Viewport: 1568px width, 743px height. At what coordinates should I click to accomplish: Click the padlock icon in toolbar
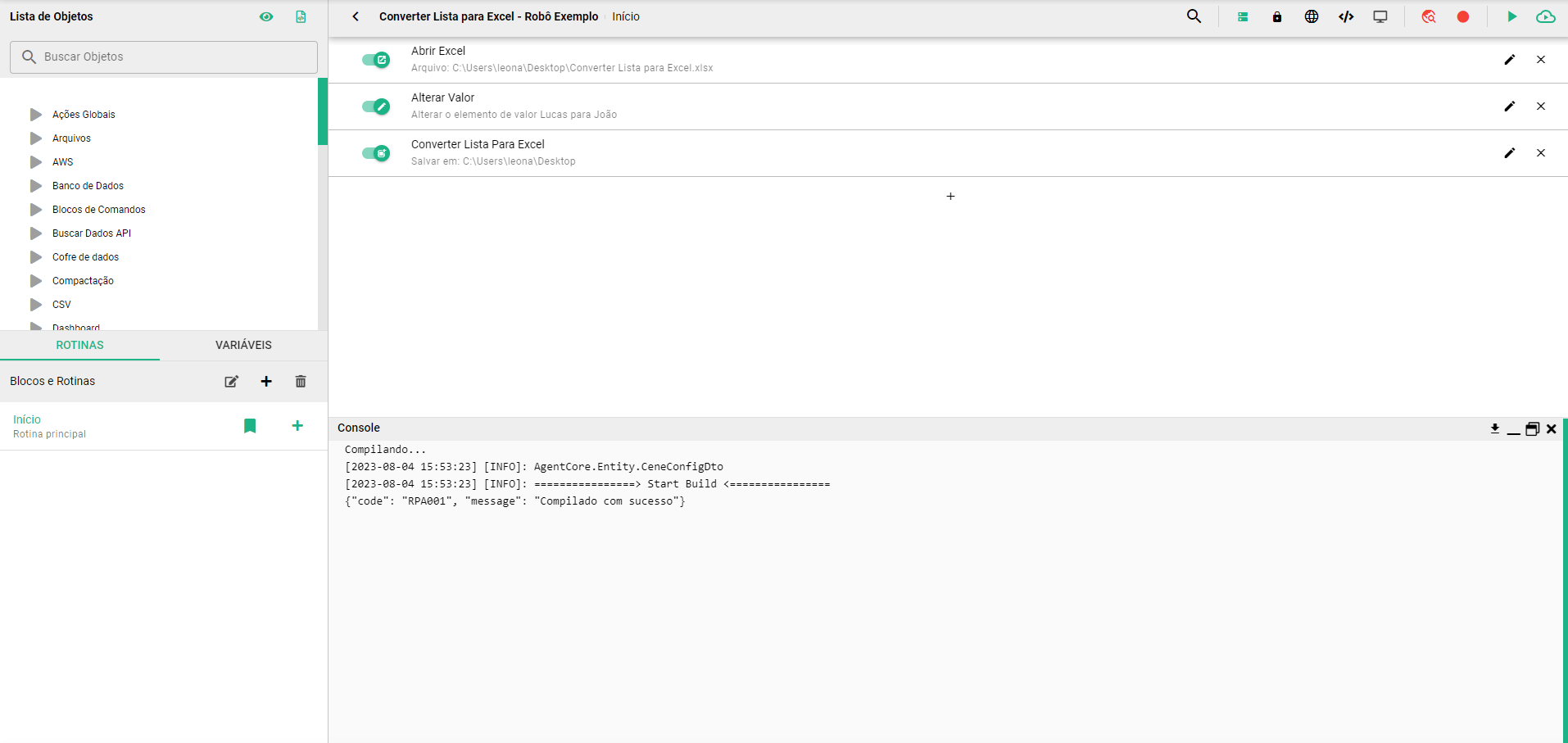pos(1276,17)
